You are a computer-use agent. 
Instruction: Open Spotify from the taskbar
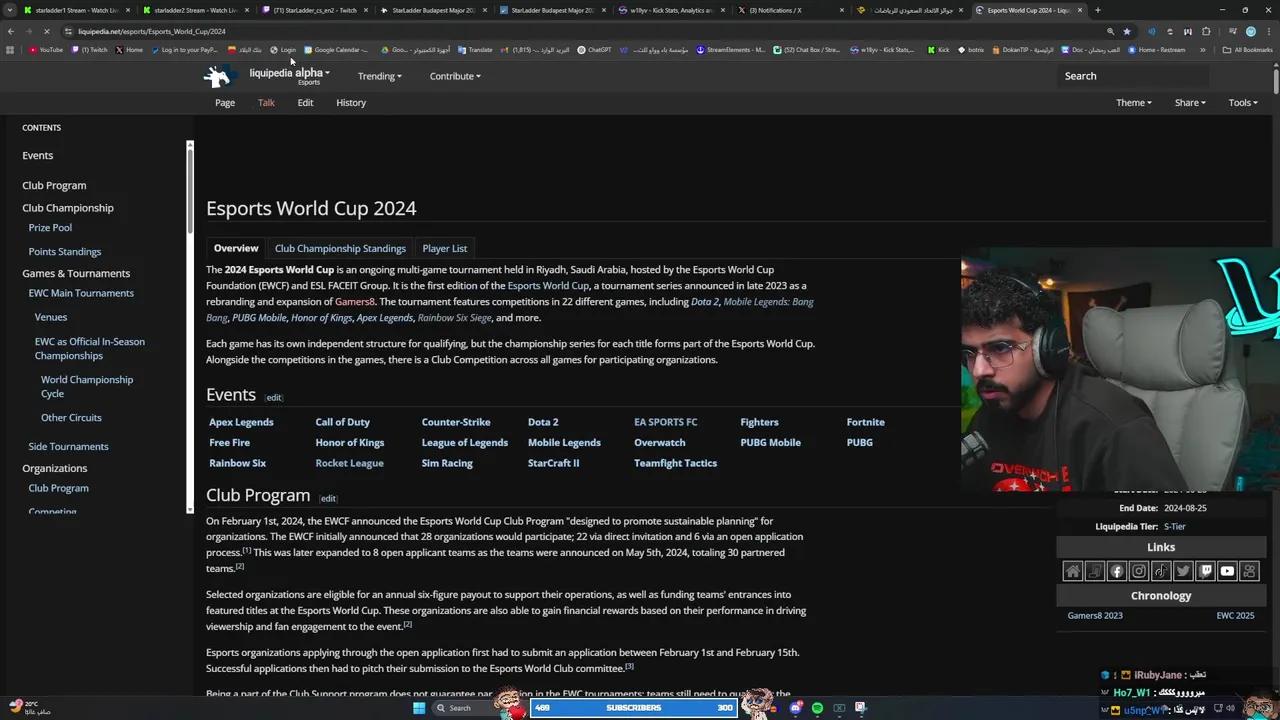point(817,708)
